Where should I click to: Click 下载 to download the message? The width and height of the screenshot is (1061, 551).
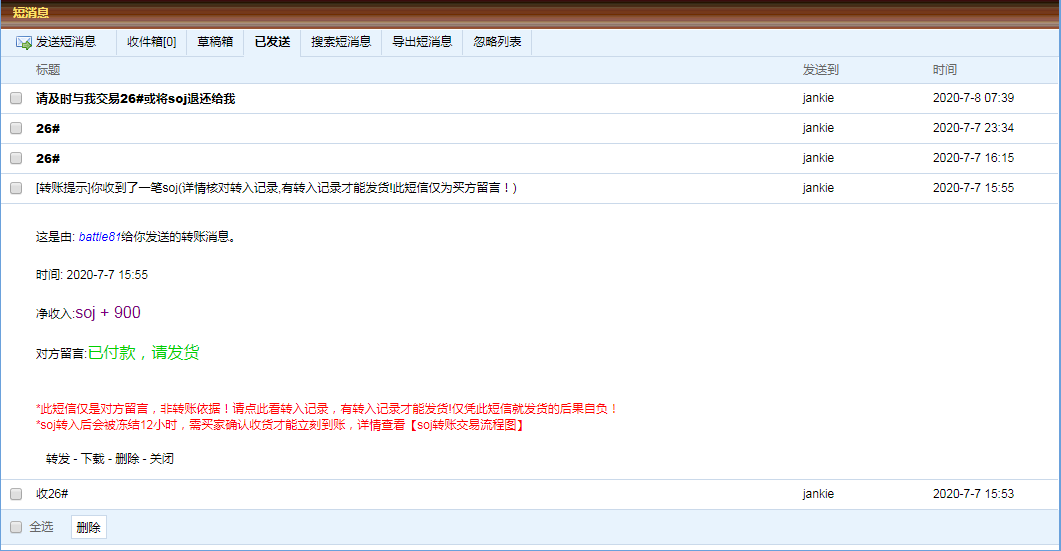(93, 459)
